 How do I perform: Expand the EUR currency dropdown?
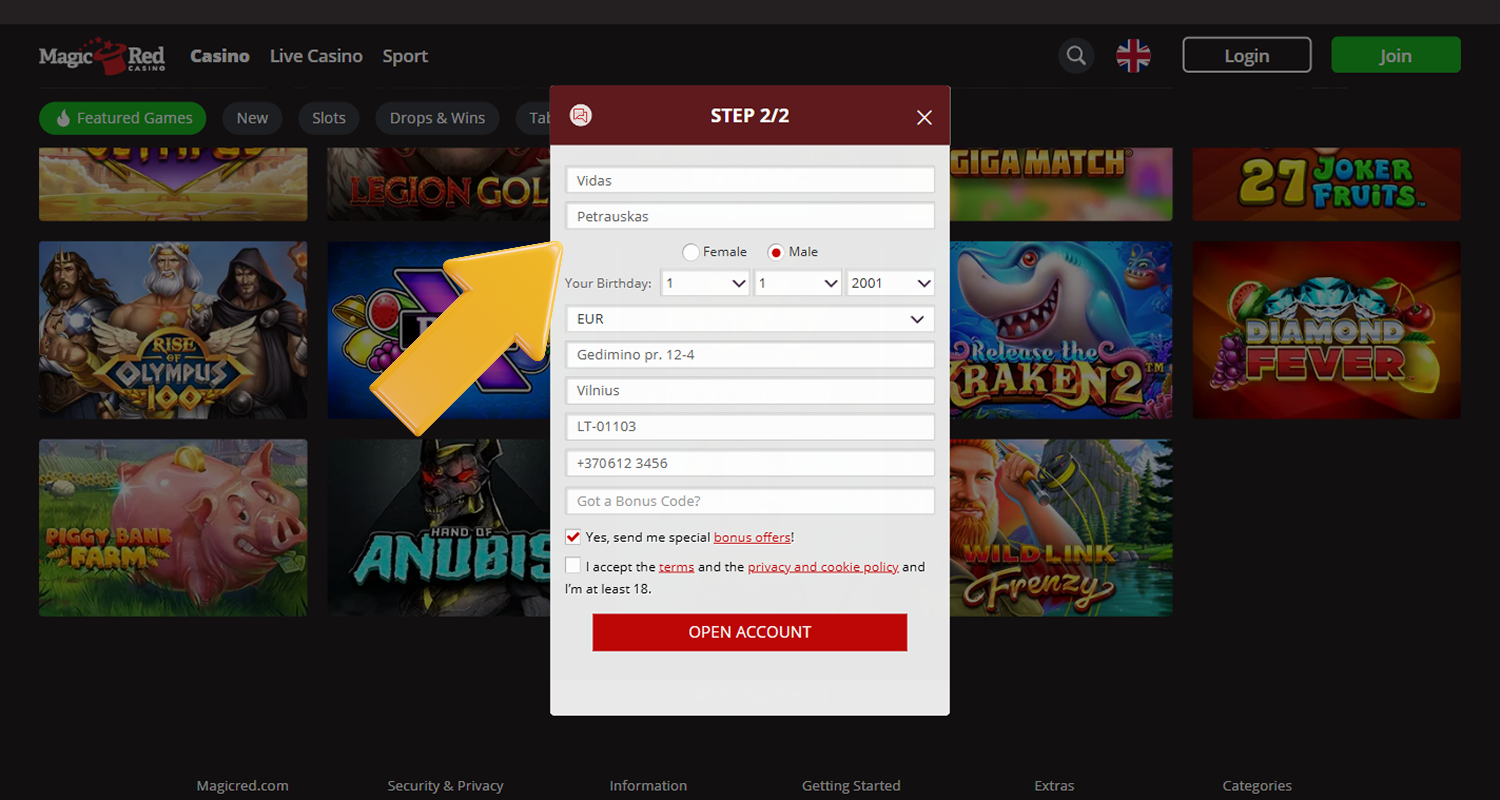coord(750,319)
